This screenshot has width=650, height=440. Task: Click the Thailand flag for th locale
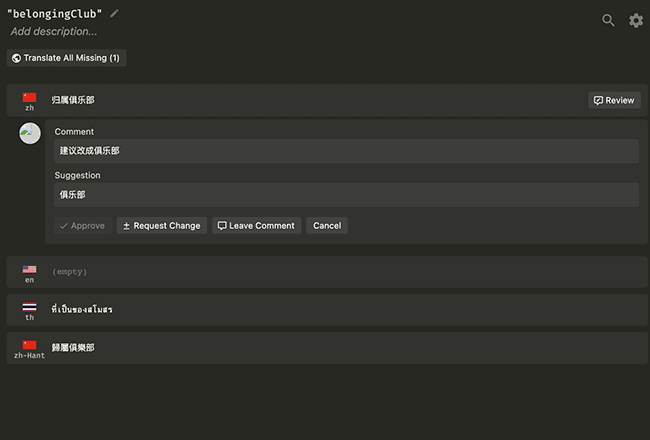[x=29, y=307]
